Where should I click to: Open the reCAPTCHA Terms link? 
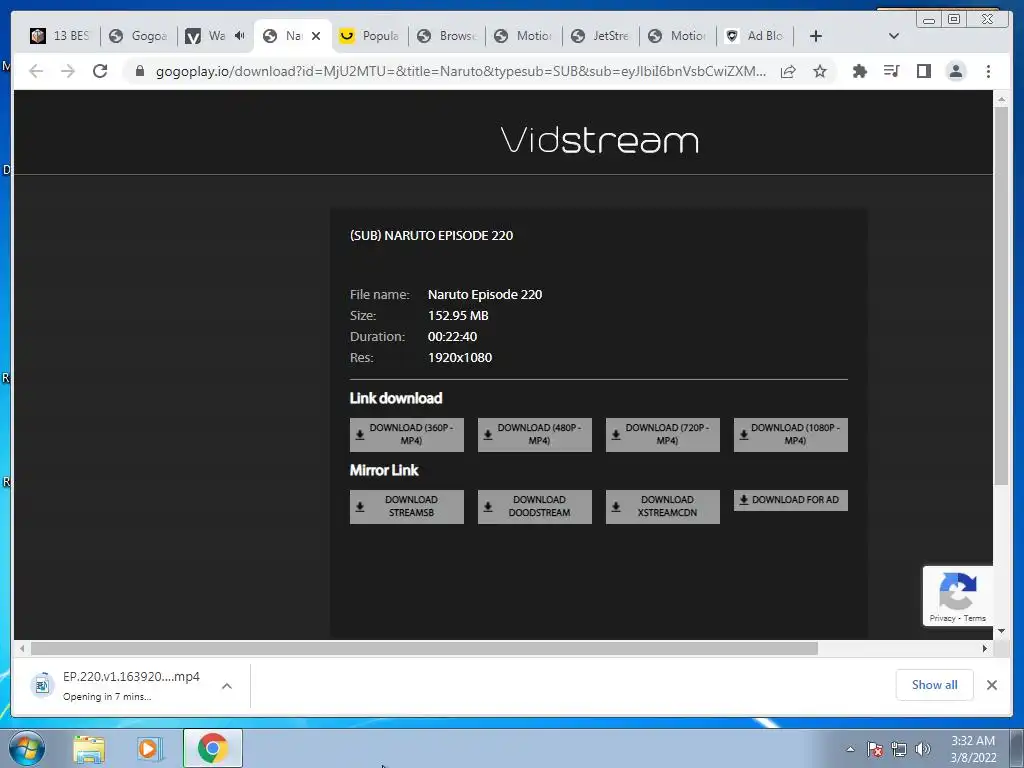pos(974,618)
